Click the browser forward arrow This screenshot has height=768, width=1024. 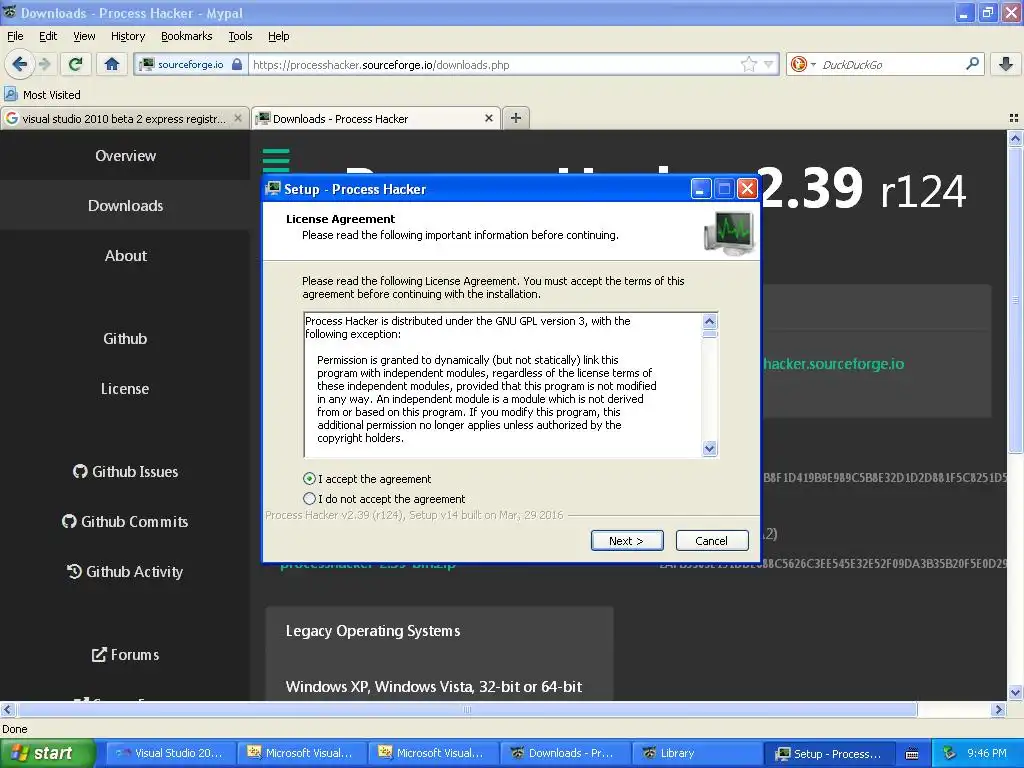(44, 64)
